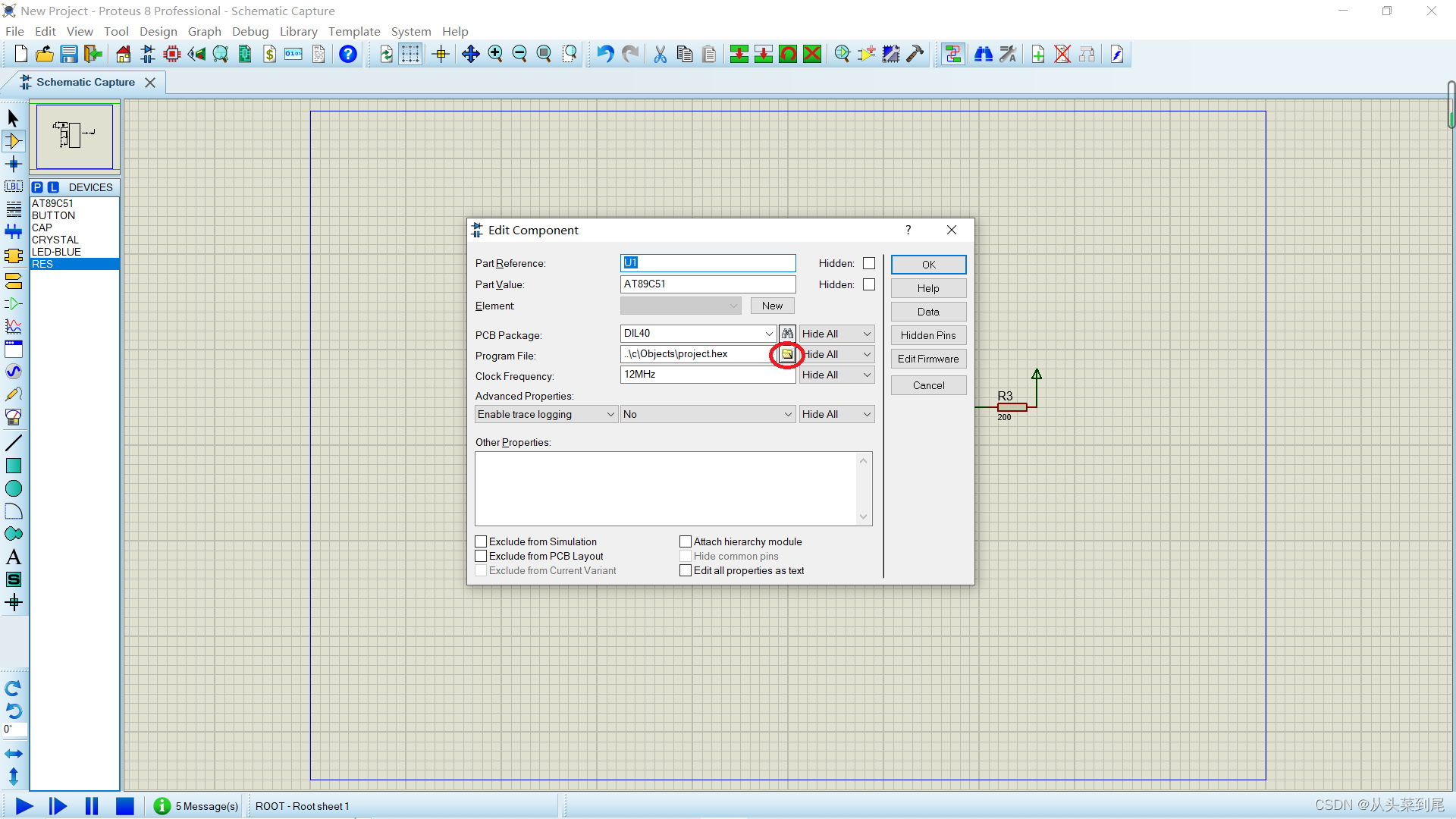The image size is (1456, 819).
Task: Step the simulation forward
Action: pos(58,806)
